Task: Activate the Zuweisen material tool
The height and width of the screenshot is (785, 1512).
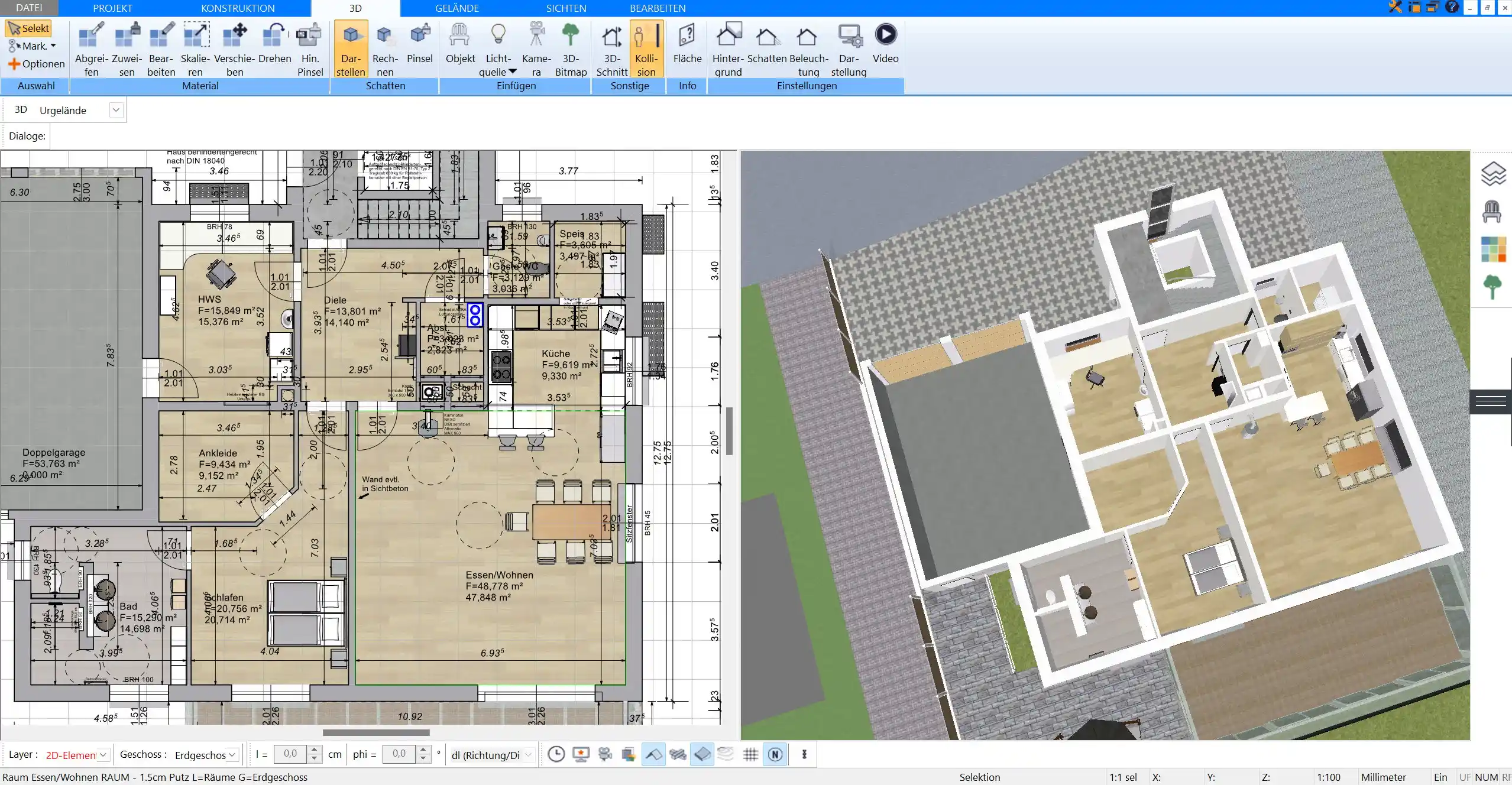Action: (x=127, y=49)
